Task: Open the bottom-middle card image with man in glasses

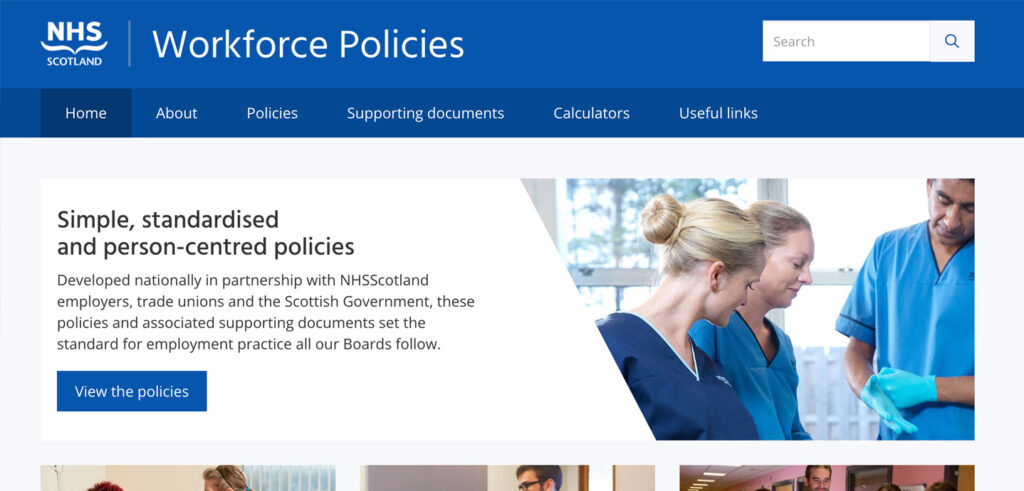Action: point(507,477)
